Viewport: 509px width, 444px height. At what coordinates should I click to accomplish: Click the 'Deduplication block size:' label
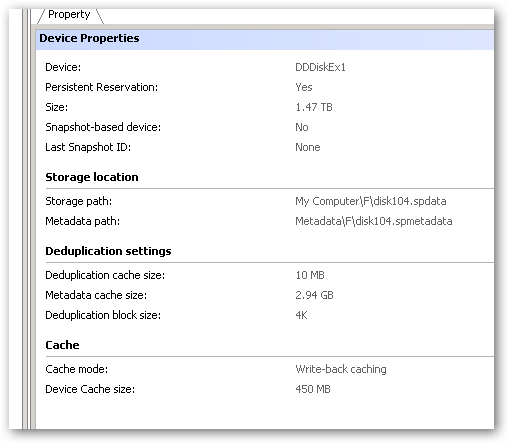pyautogui.click(x=103, y=315)
